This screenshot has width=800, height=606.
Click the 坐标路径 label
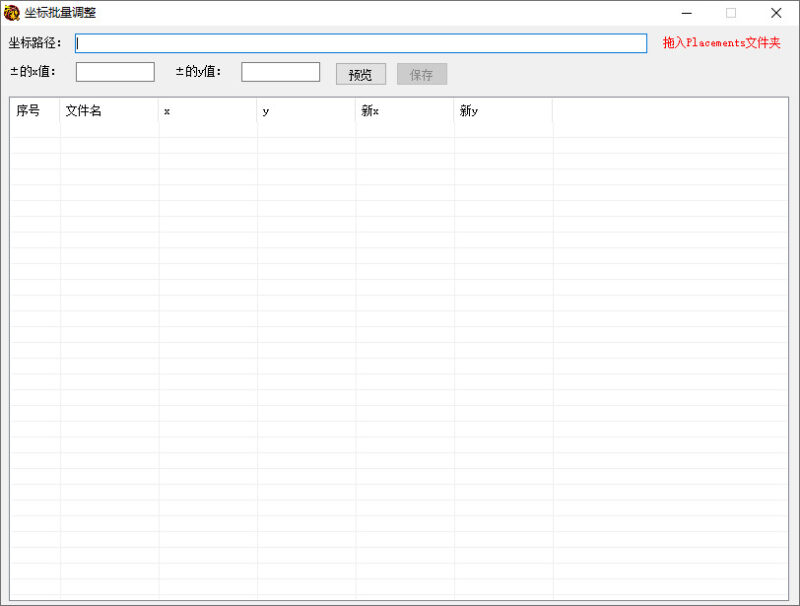pyautogui.click(x=35, y=43)
